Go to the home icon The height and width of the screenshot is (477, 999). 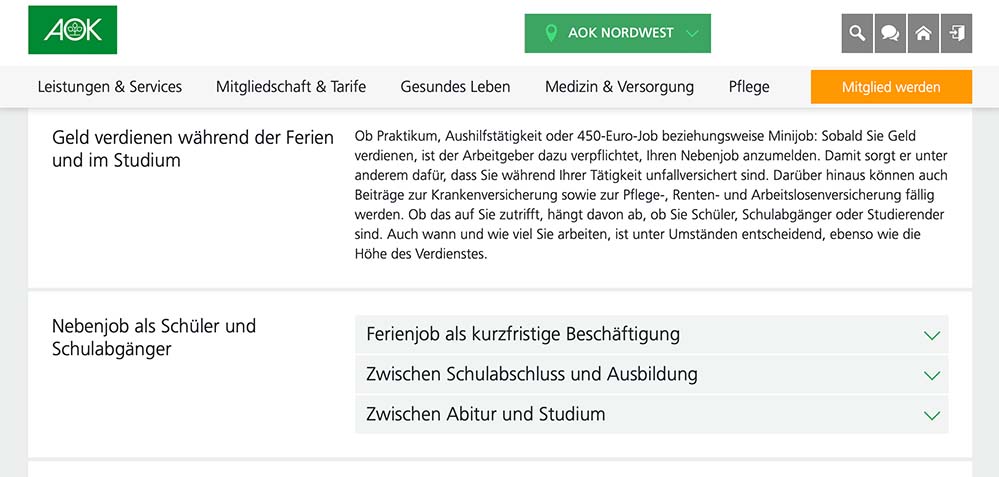click(923, 33)
